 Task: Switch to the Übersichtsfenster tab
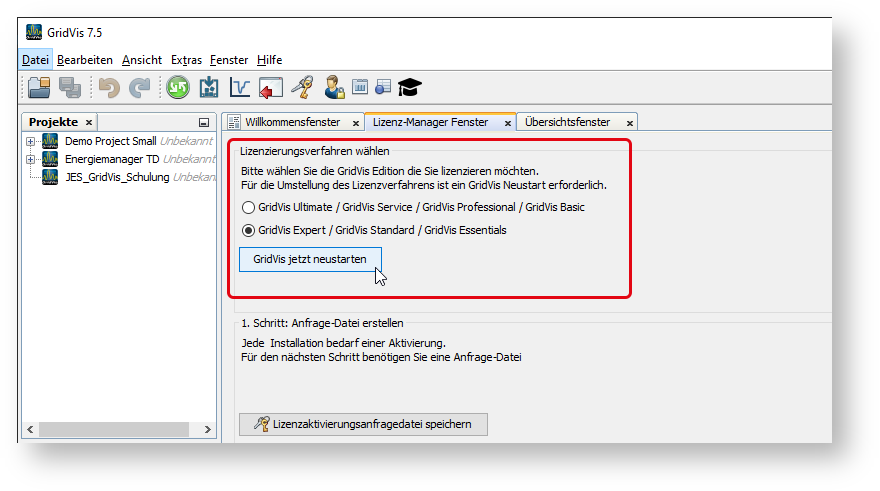click(567, 122)
